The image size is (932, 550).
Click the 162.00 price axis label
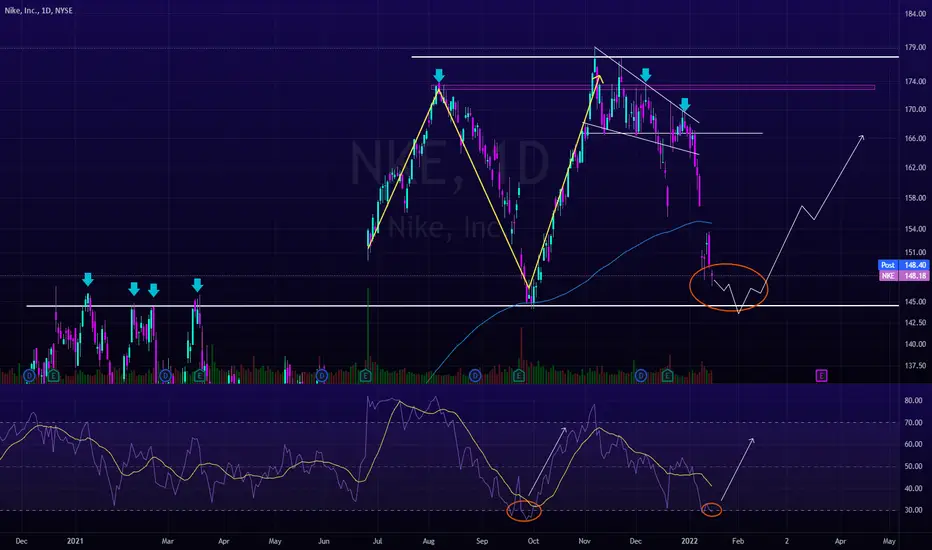click(915, 168)
